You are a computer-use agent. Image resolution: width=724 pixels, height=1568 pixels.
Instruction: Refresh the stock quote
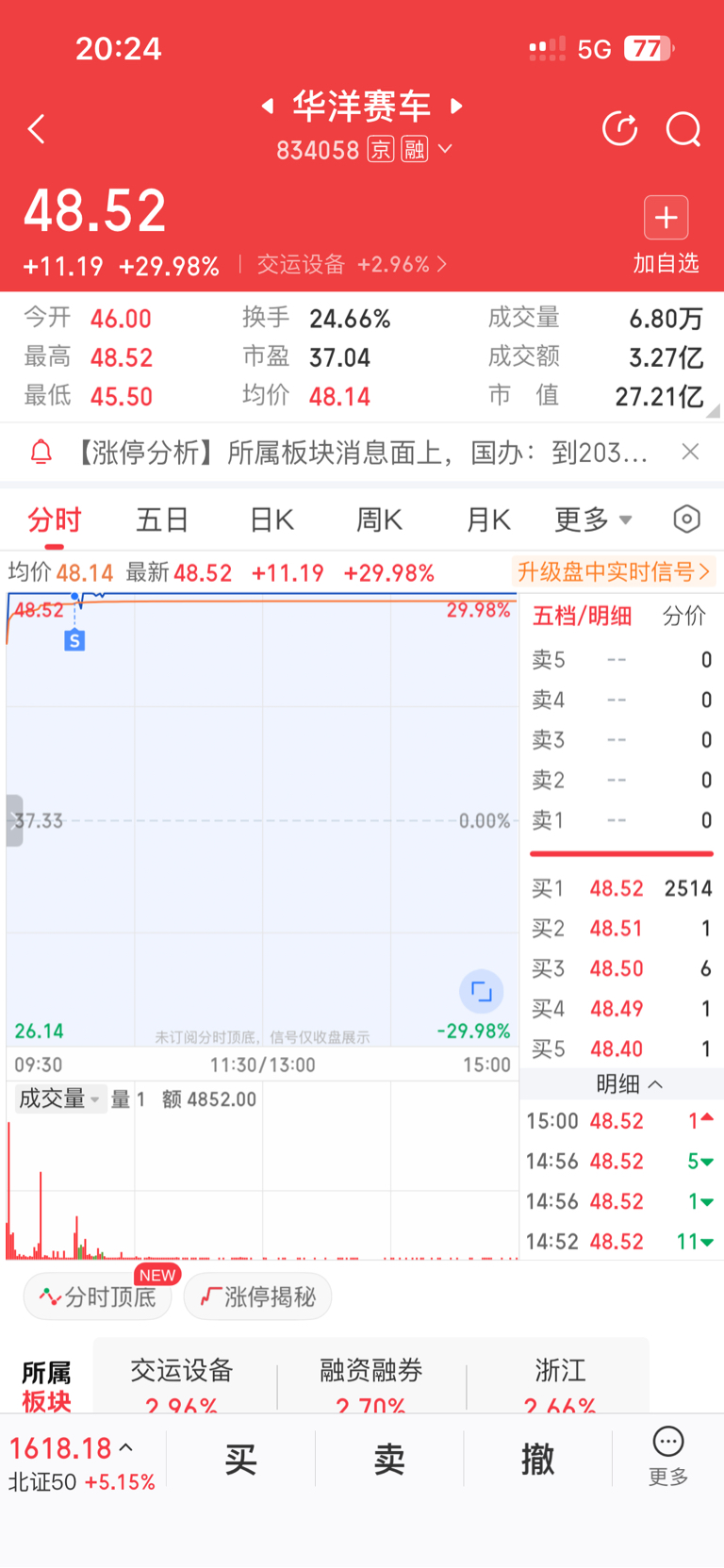click(x=620, y=129)
